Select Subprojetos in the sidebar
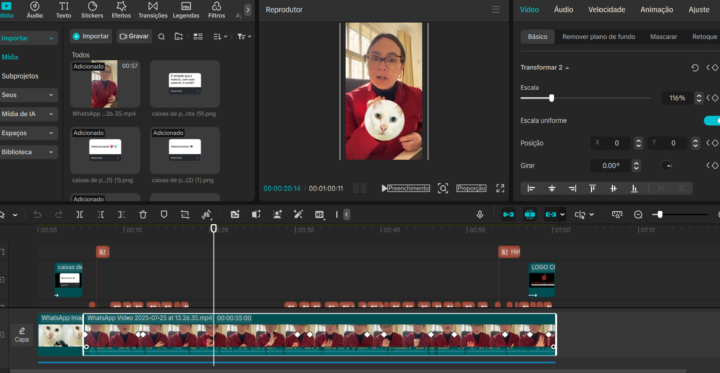The height and width of the screenshot is (373, 720). tap(20, 76)
